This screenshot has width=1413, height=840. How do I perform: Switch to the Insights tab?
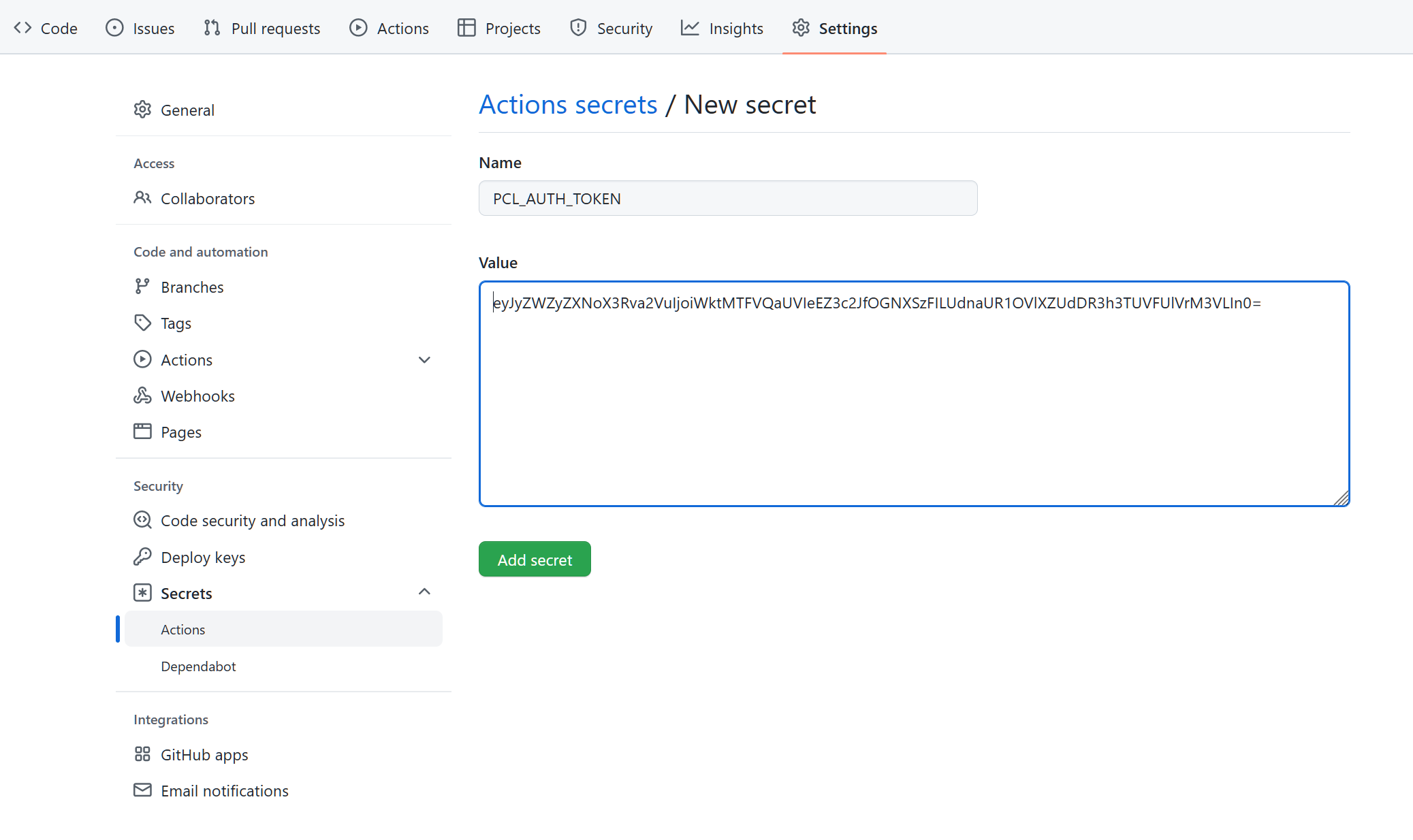pos(722,28)
